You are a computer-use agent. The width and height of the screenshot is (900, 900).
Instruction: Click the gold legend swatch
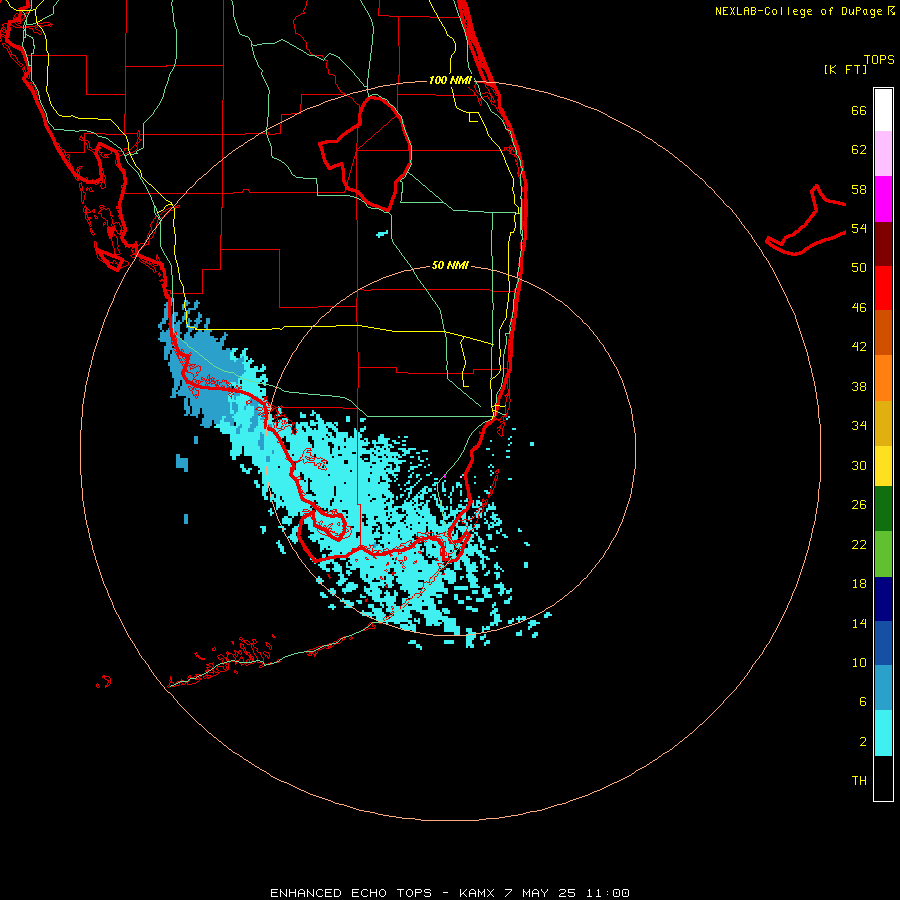883,423
